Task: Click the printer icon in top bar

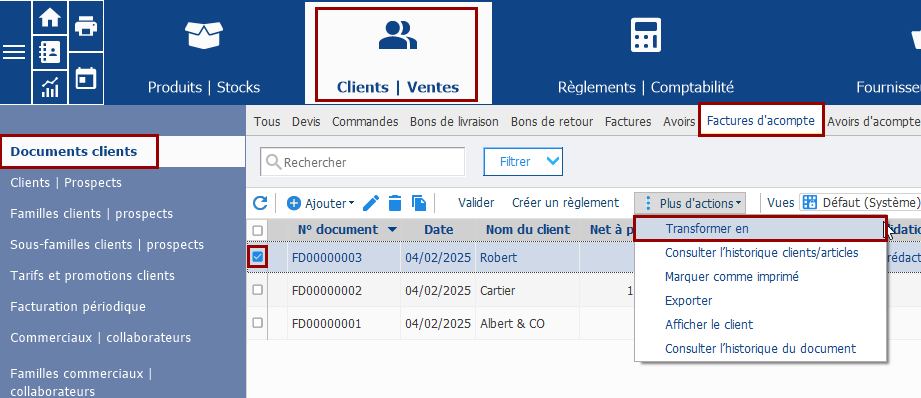Action: point(86,26)
